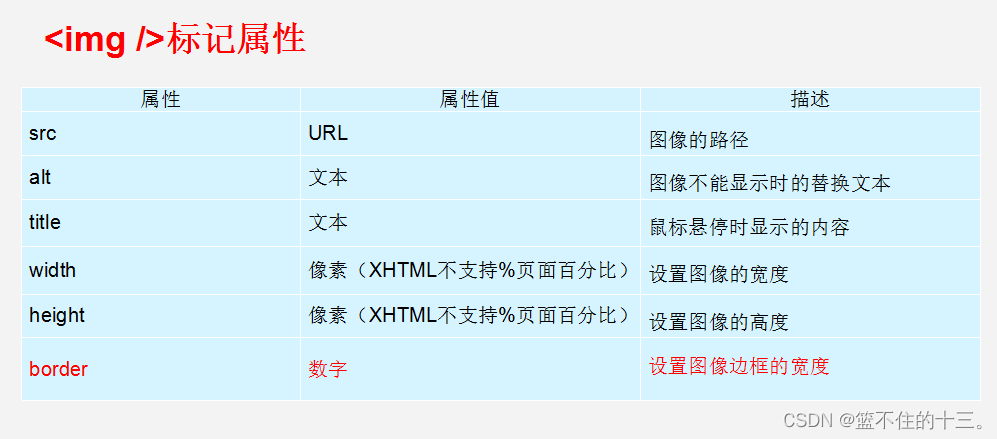The image size is (997, 439).
Task: Click '设置图像的高度' description
Action: pos(810,316)
